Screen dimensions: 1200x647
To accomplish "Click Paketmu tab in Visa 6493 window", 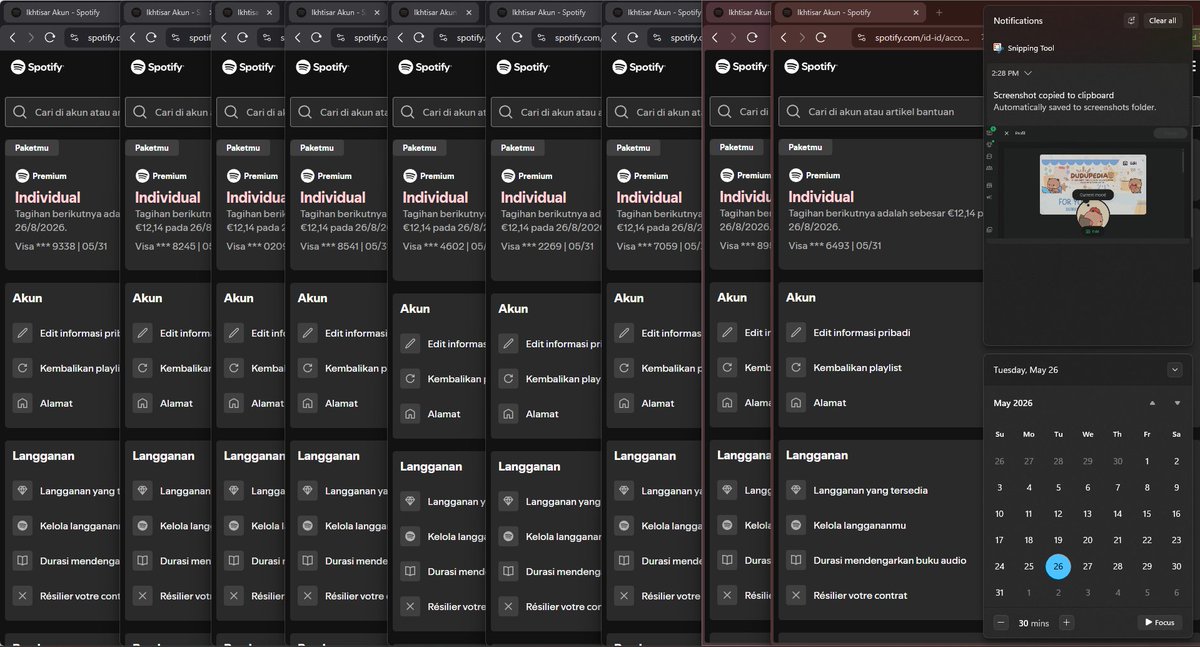I will (805, 147).
